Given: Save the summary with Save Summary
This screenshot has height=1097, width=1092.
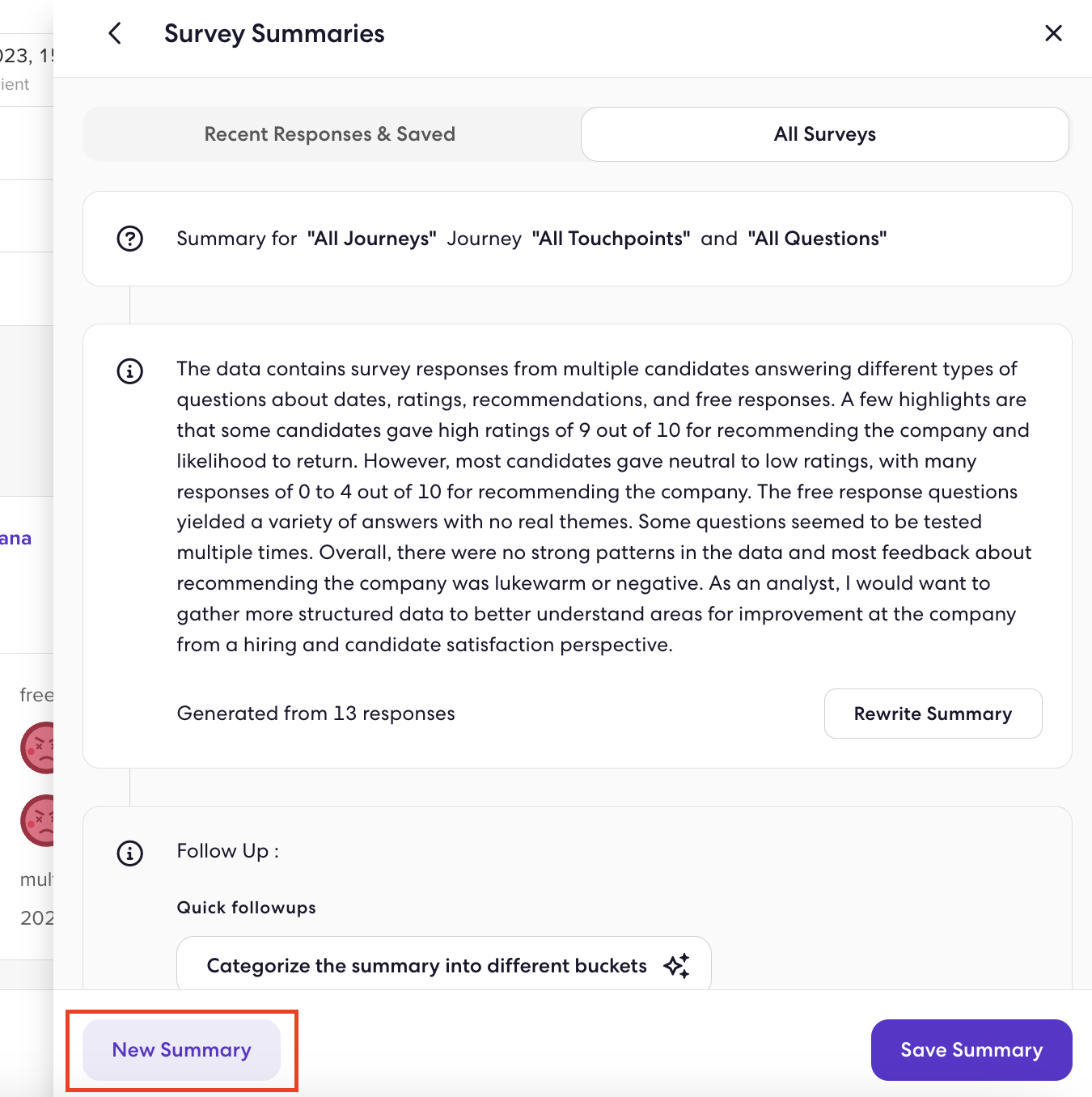Looking at the screenshot, I should click(971, 1050).
